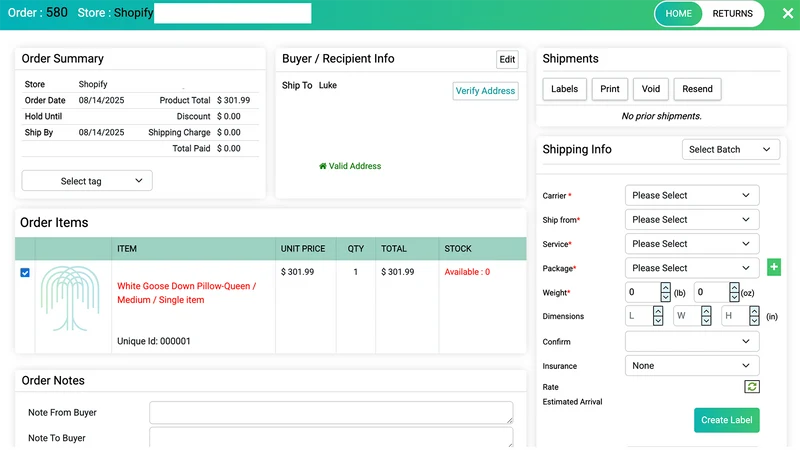Switch to the HOME tab
This screenshot has width=800, height=450.
point(678,14)
